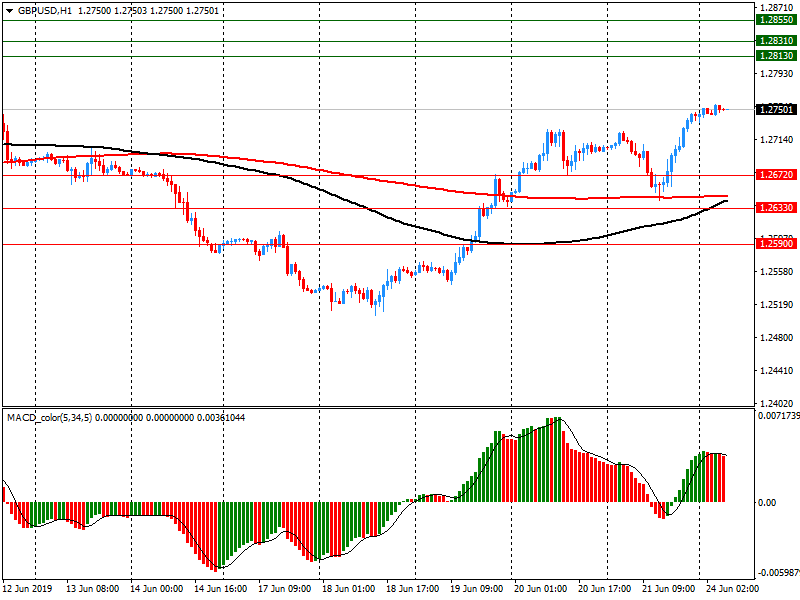Open the chart dropdown triangle next to GBPUSD,H1
Screen dimensions: 800x600
[10, 11]
